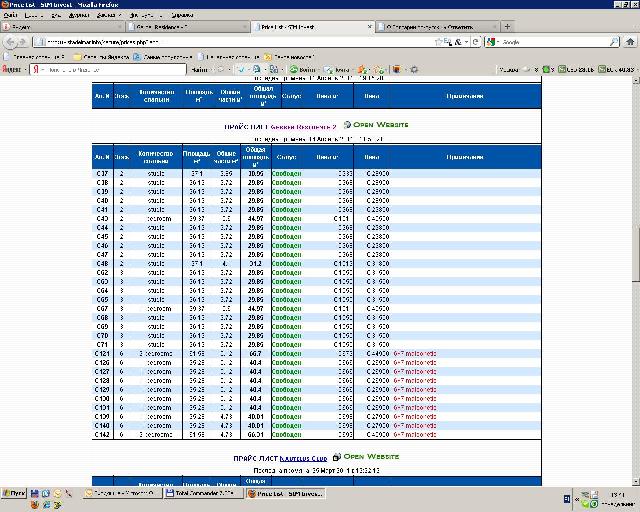This screenshot has width=640, height=512.
Task: Click total area 66.7 in row C121
Action: 256,354
